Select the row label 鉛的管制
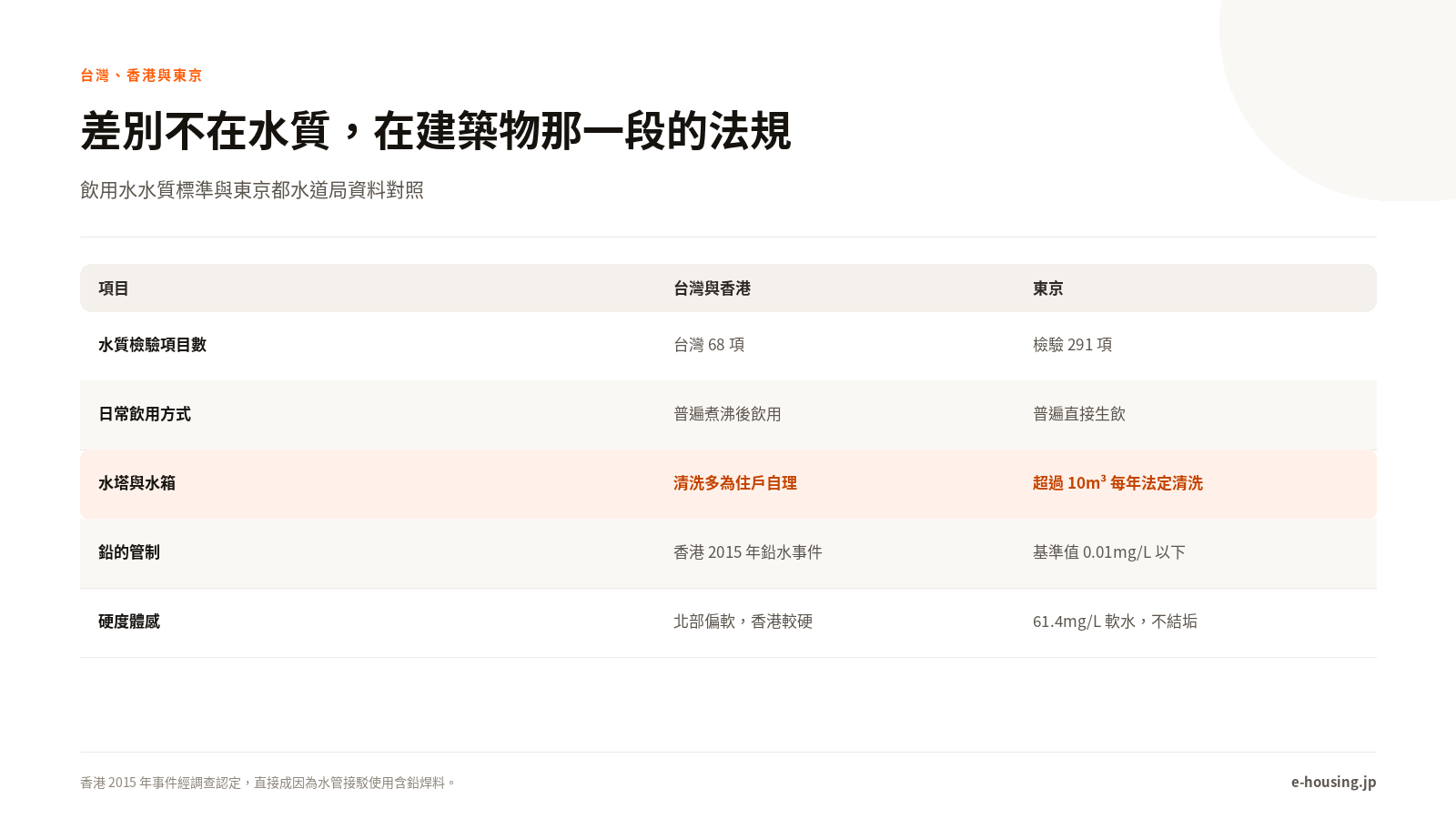This screenshot has width=1456, height=819. pos(129,552)
